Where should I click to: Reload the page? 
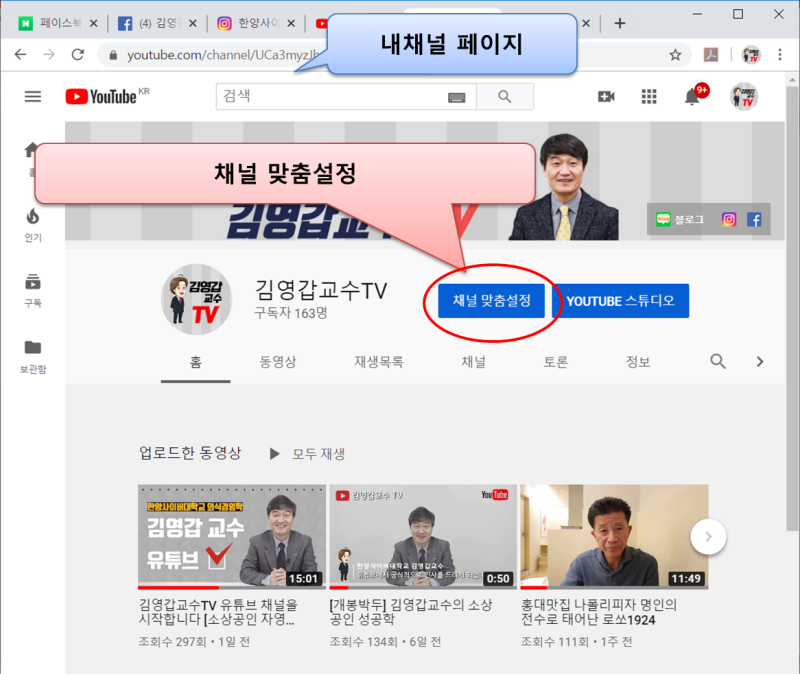click(x=78, y=54)
